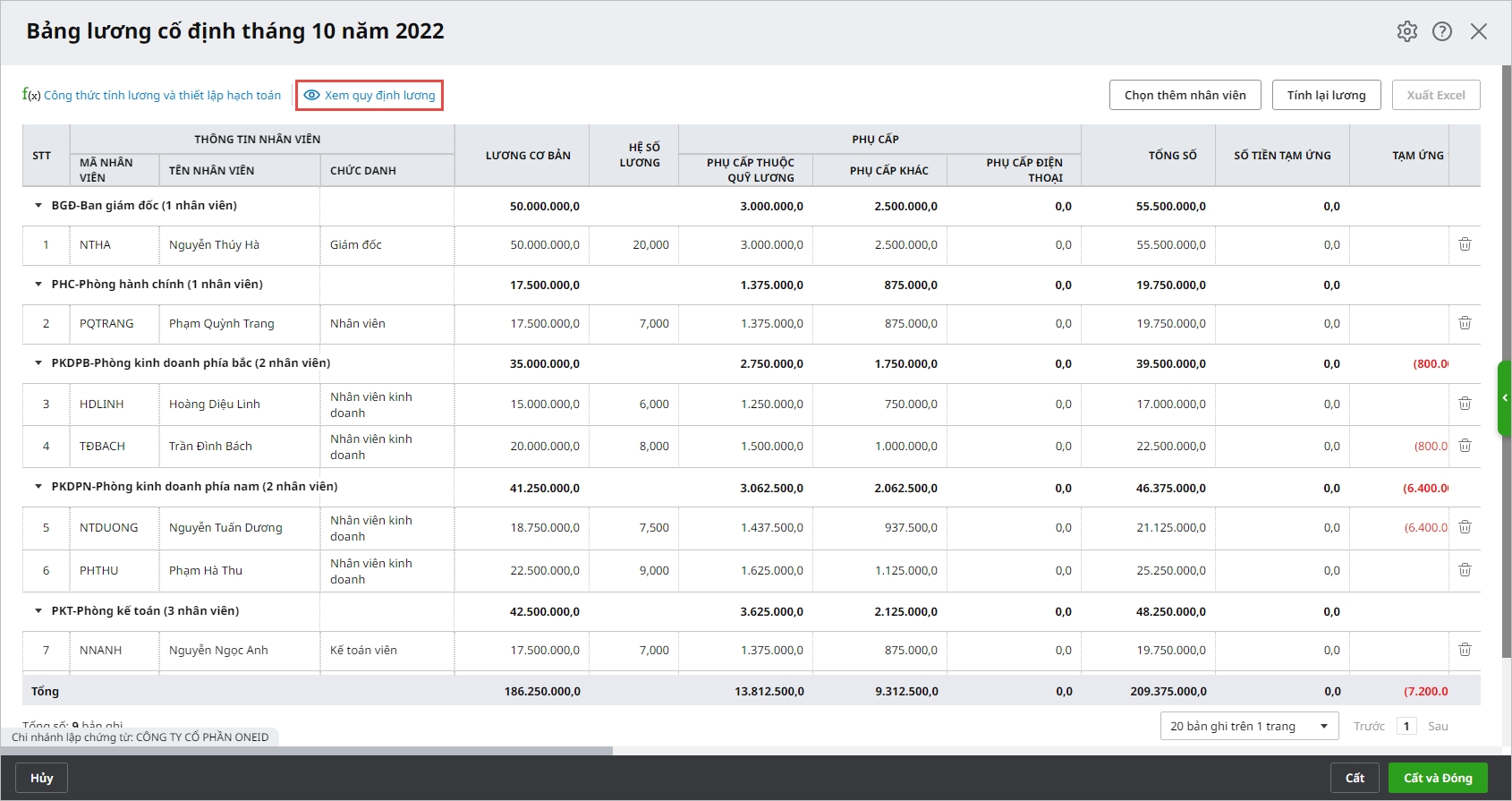Image resolution: width=1512 pixels, height=801 pixels.
Task: Collapse PKDPB-Phòng kinh doanh phía bắc group
Action: click(x=38, y=363)
